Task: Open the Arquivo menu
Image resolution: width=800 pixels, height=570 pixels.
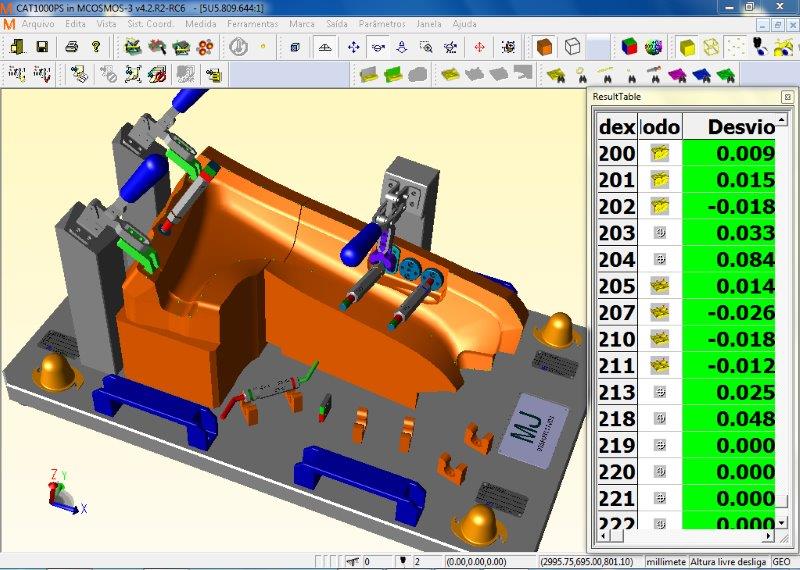Action: 38,24
